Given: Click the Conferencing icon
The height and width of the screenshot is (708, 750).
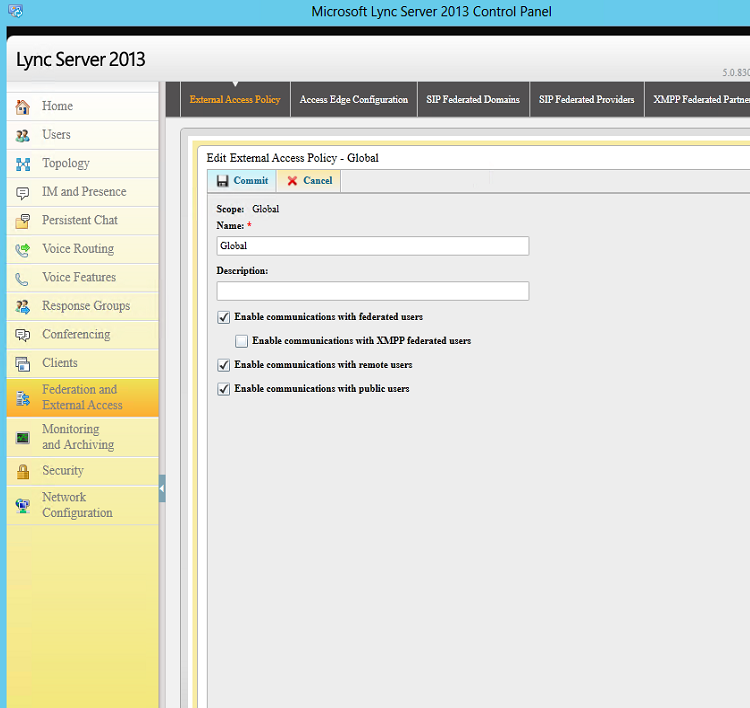Looking at the screenshot, I should 22,335.
